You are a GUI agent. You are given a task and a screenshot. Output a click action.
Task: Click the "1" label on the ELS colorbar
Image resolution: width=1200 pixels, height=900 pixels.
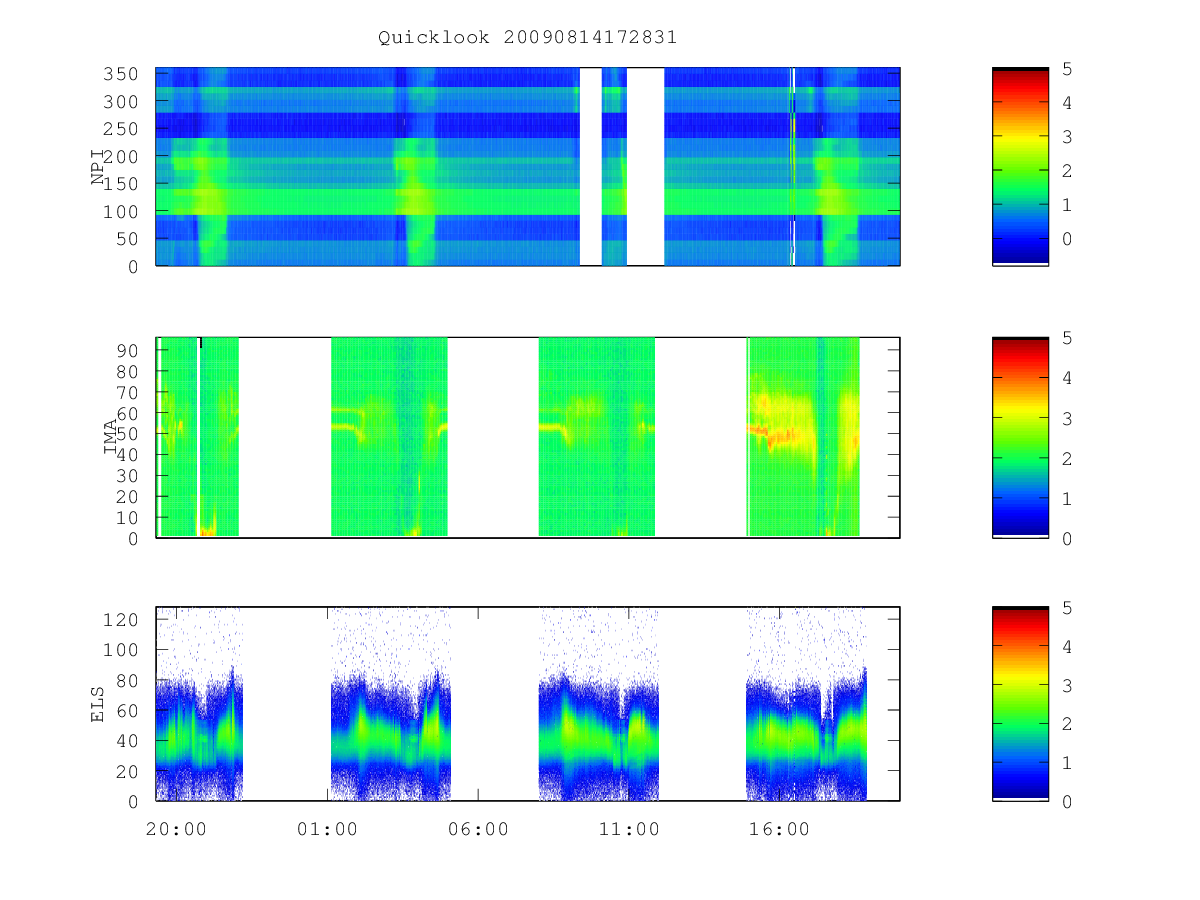pos(1068,763)
